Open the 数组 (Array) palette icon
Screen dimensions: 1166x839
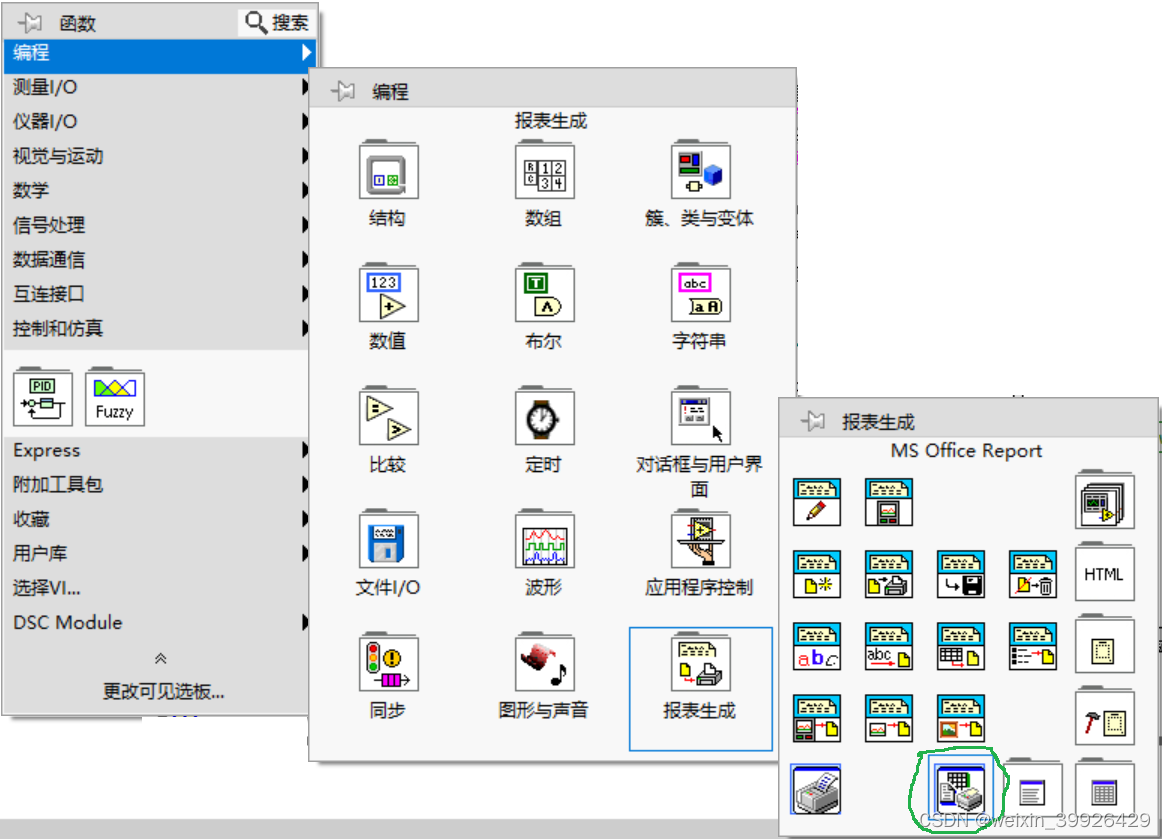543,170
